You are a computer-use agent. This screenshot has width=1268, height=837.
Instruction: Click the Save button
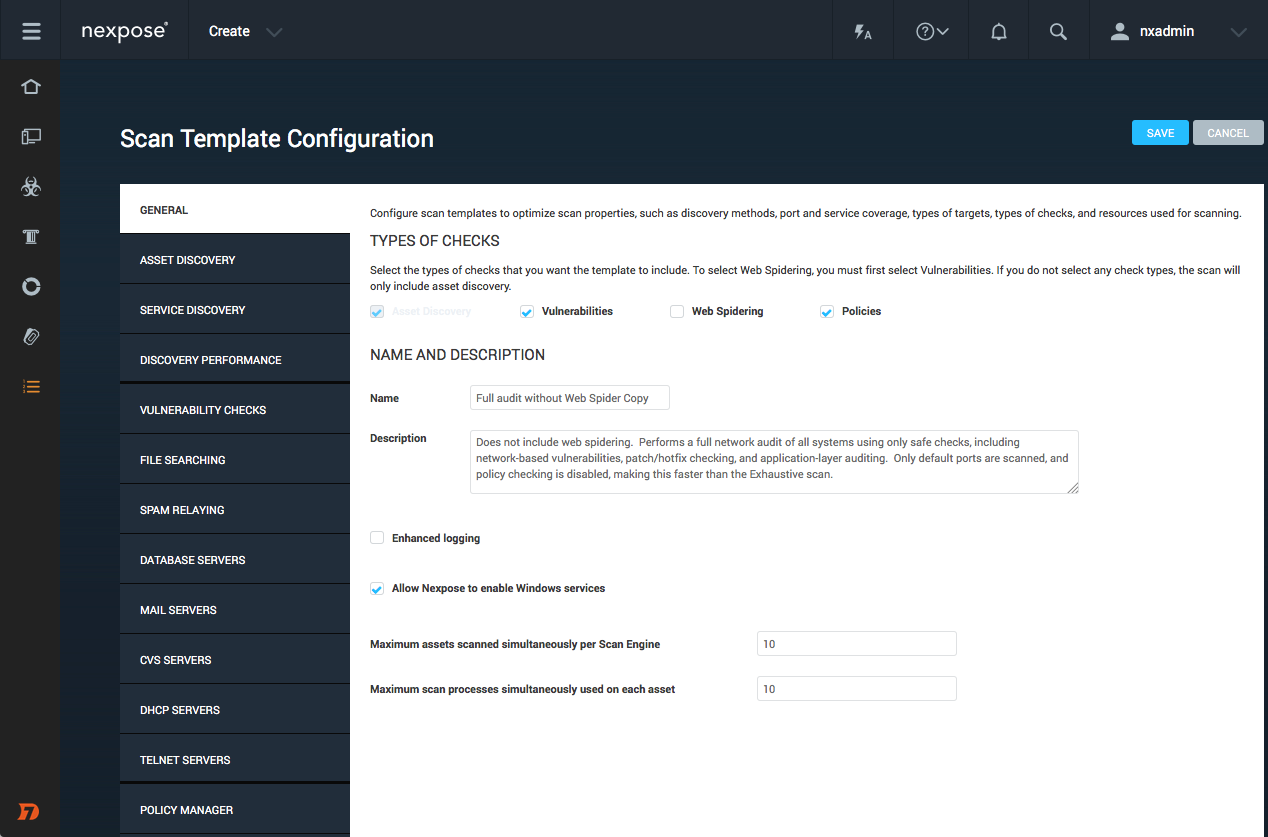point(1160,133)
